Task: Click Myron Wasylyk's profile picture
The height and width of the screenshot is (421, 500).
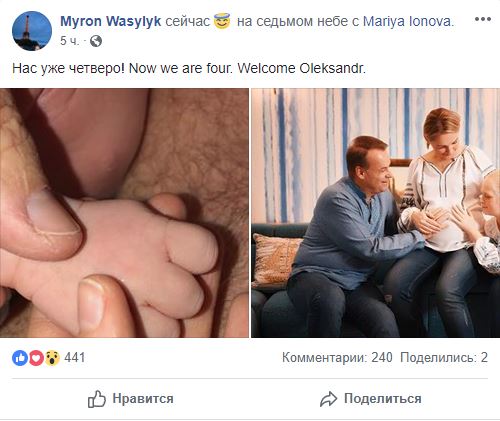Action: [x=32, y=31]
